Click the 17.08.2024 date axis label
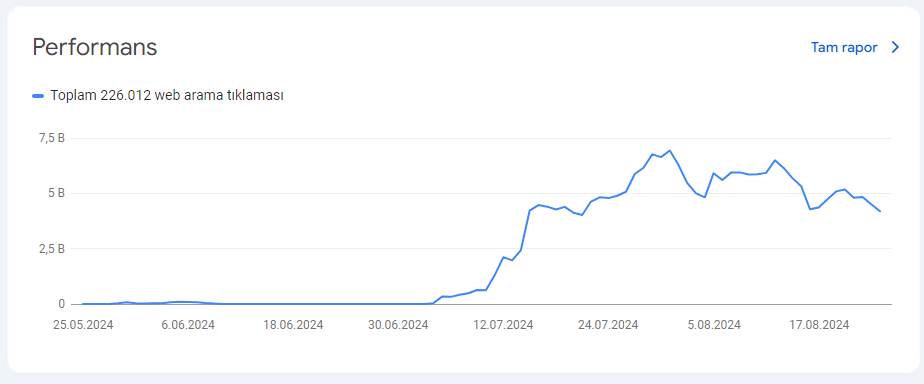This screenshot has width=924, height=384. (819, 325)
